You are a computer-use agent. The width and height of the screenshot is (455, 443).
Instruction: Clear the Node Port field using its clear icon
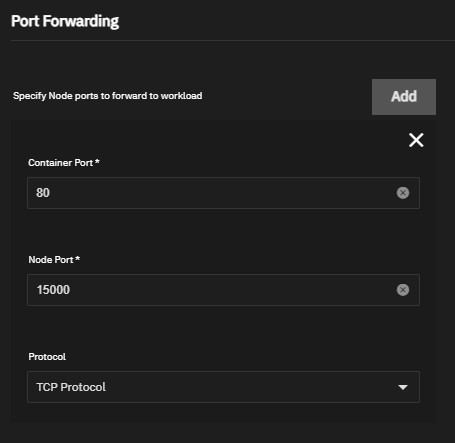[403, 290]
